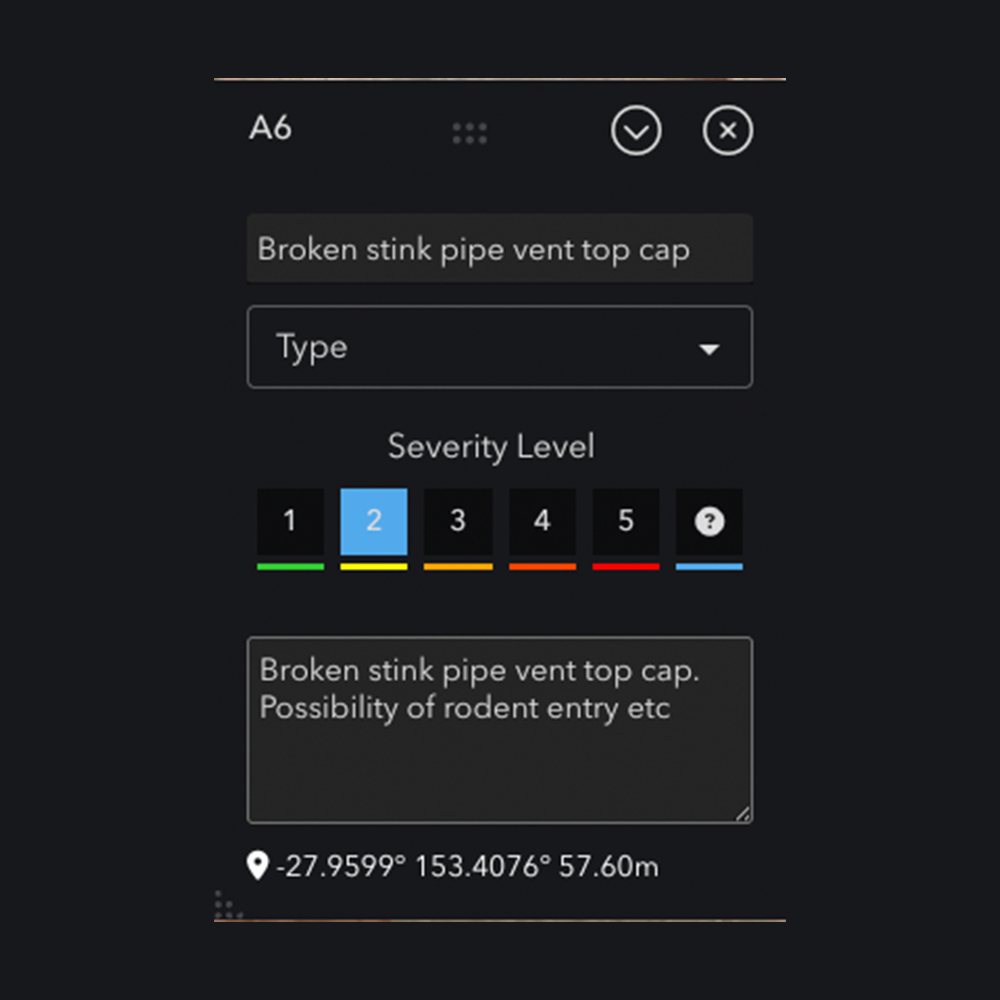The height and width of the screenshot is (1000, 1000).
Task: Click the coordinates text -27.9599° 153.4076°
Action: click(x=411, y=866)
